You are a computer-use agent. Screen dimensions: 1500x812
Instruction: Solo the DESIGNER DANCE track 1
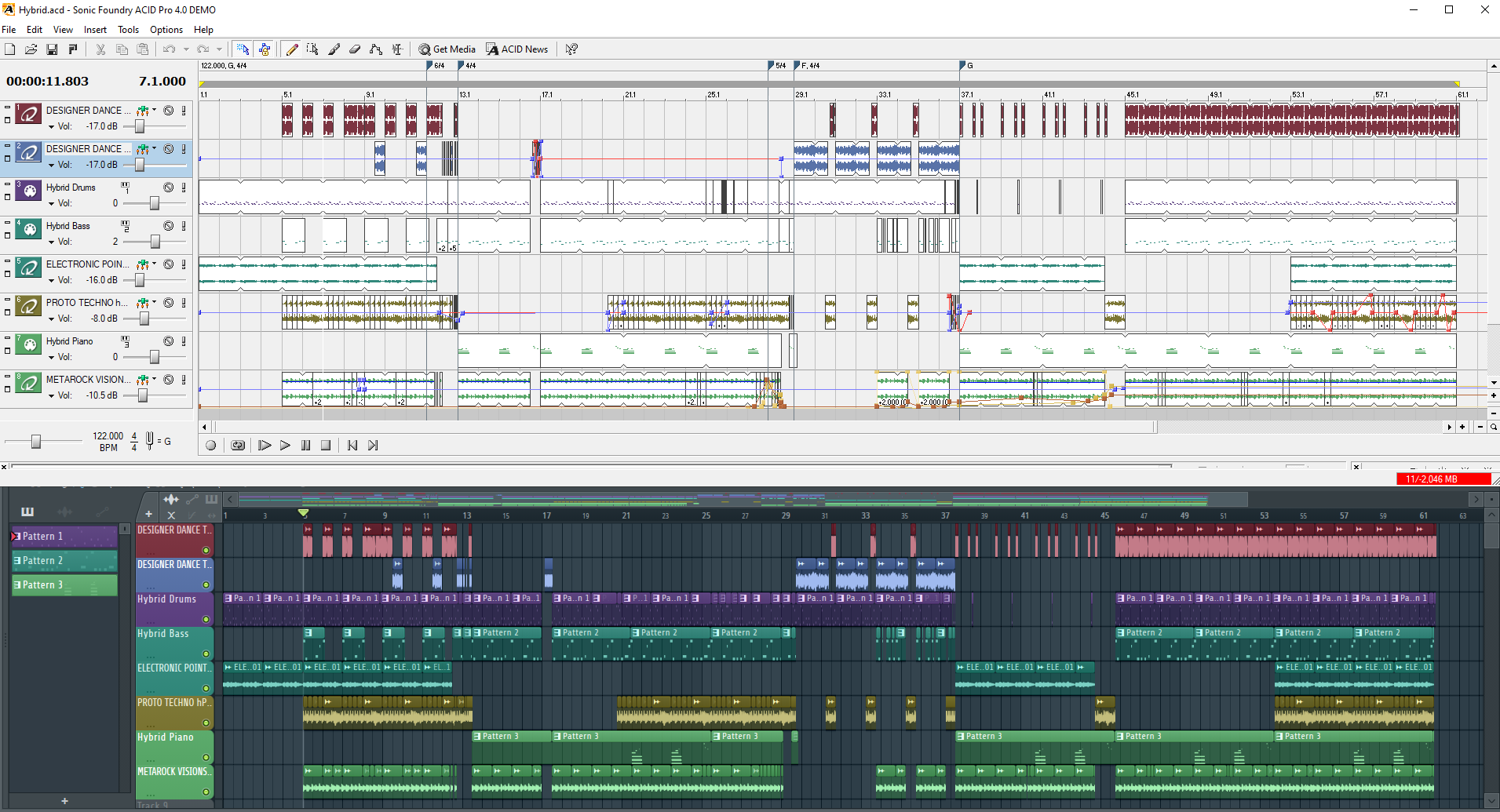click(184, 111)
